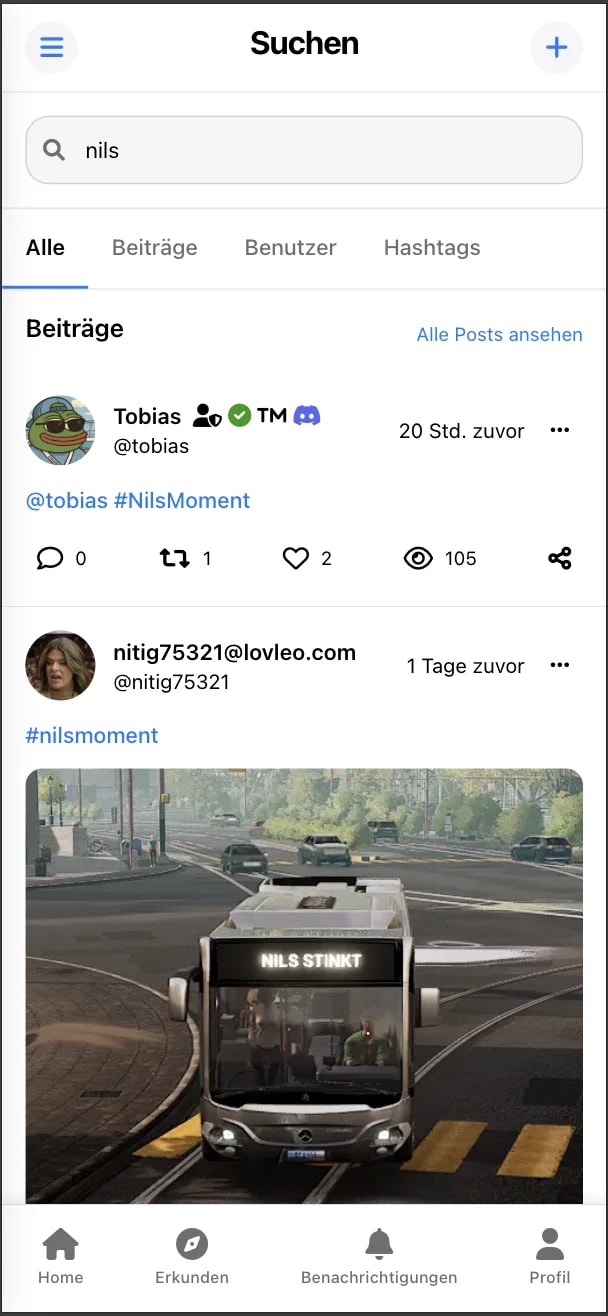The image size is (608, 1316).
Task: Open comments on Tobias's post
Action: click(x=50, y=558)
